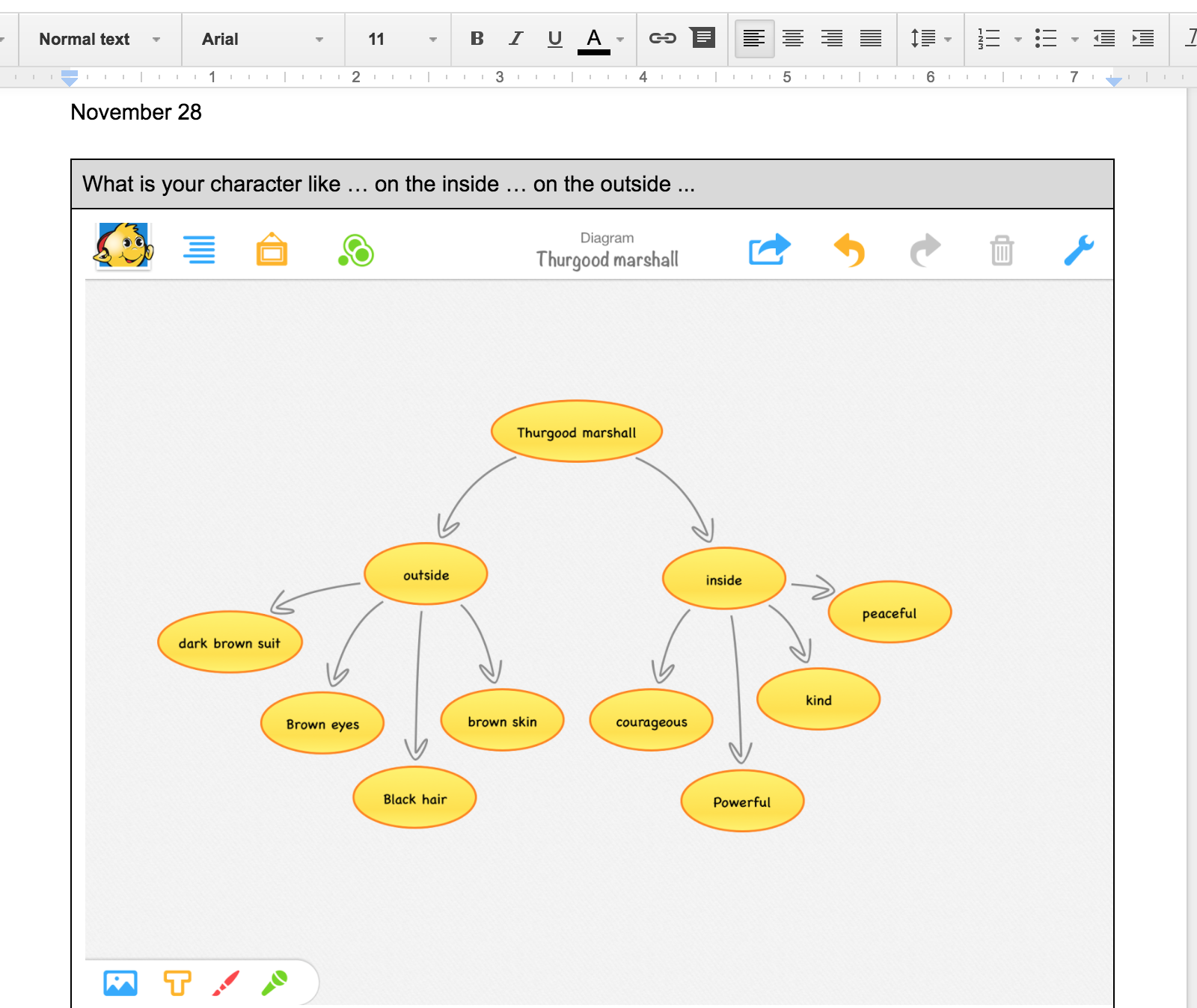Click the green microphone record icon
Screen dimensions: 1197x1008
(274, 983)
